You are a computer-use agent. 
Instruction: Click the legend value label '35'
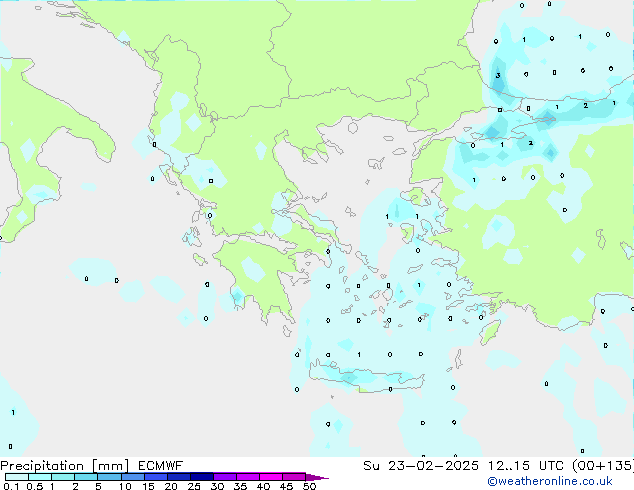240,486
